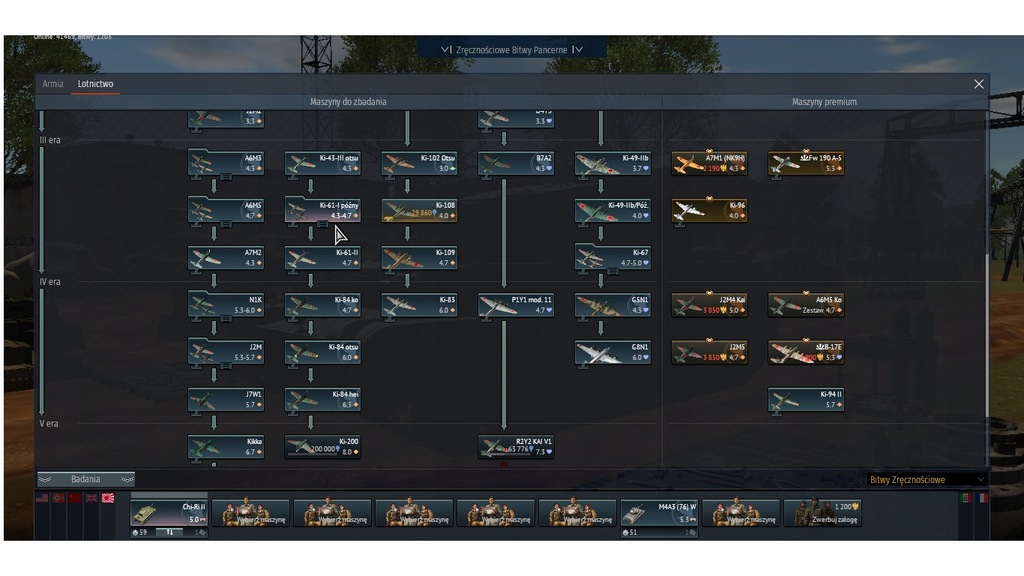
Task: Expand the A6M5 group folder marker
Action: tap(226, 224)
